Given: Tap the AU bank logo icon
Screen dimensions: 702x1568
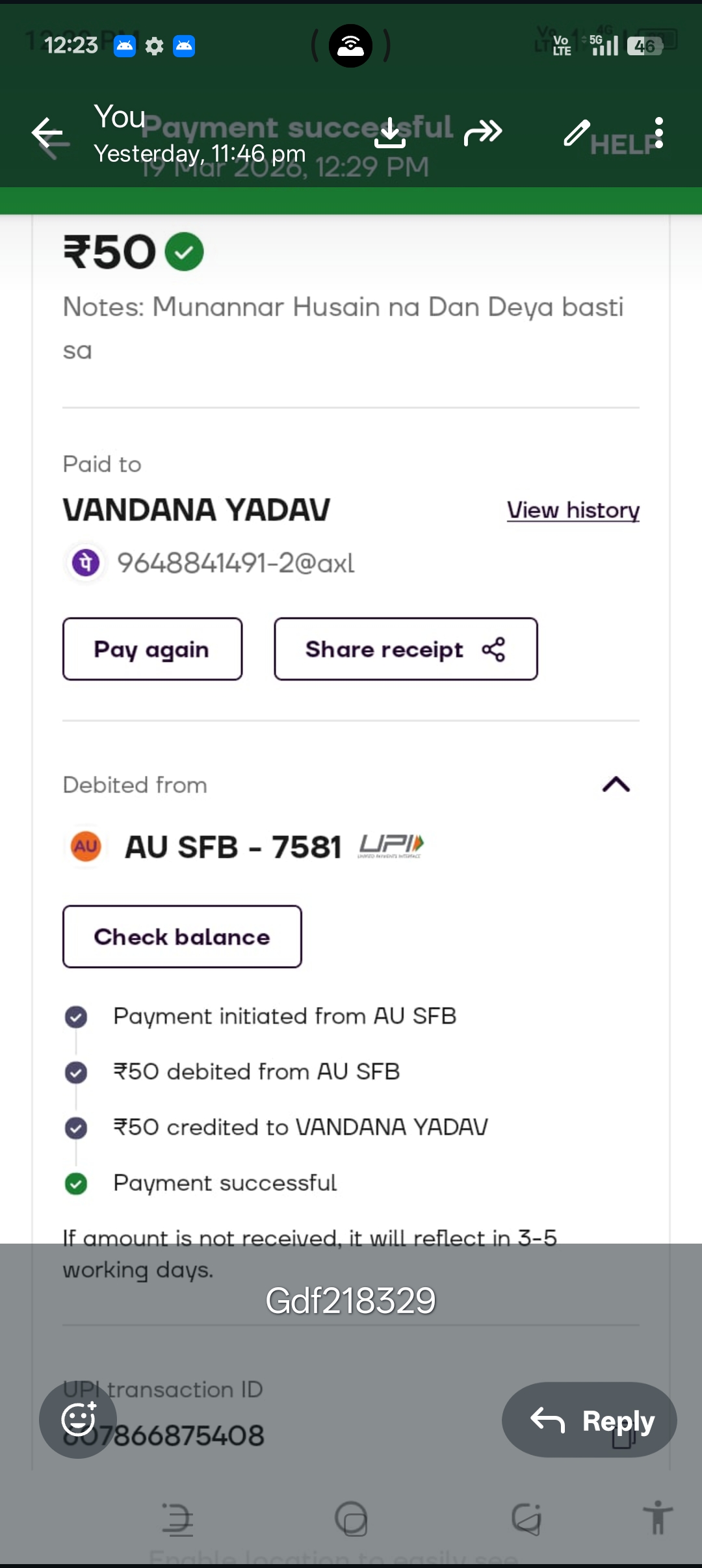Looking at the screenshot, I should pyautogui.click(x=86, y=846).
